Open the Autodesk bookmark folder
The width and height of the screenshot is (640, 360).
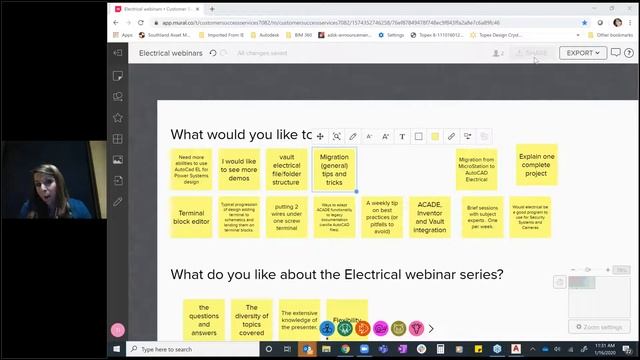click(x=265, y=35)
